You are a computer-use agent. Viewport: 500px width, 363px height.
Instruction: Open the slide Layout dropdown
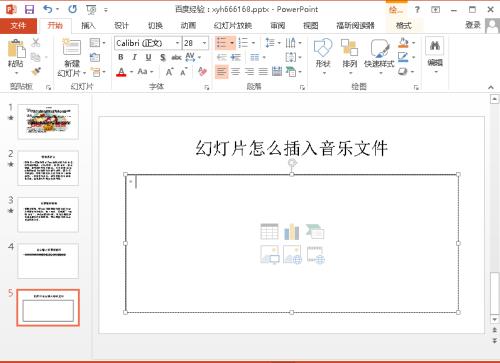pyautogui.click(x=97, y=43)
